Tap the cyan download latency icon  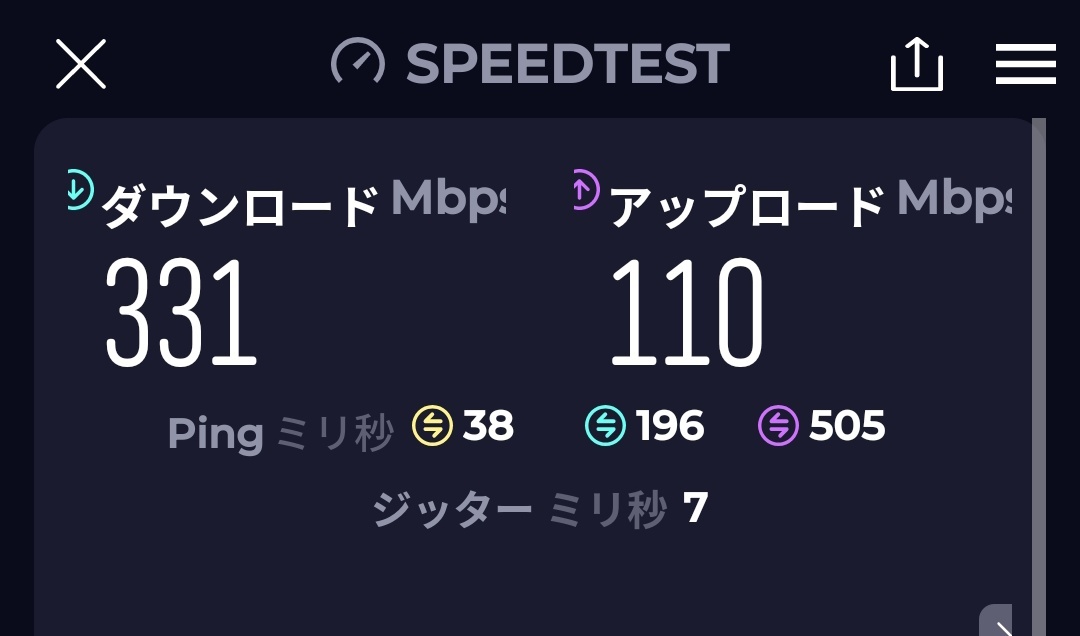point(605,426)
